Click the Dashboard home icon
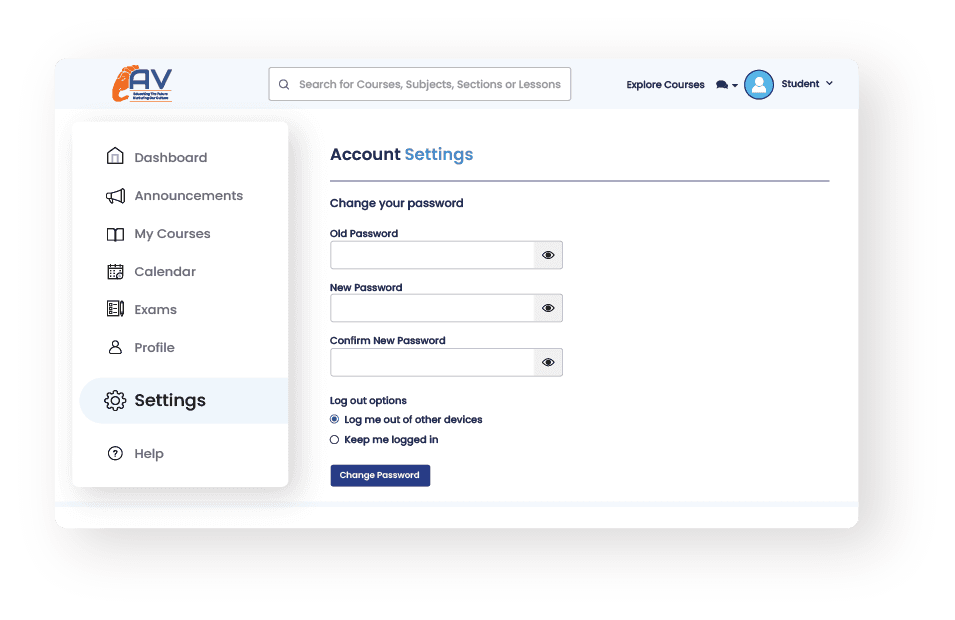This screenshot has height=620, width=955. [x=115, y=157]
